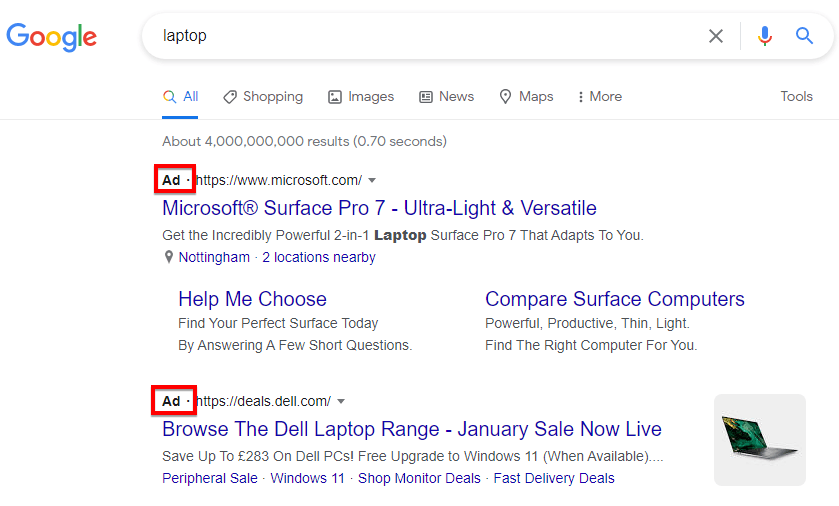Switch to the Shopping tab
Image resolution: width=839 pixels, height=506 pixels.
coord(262,97)
